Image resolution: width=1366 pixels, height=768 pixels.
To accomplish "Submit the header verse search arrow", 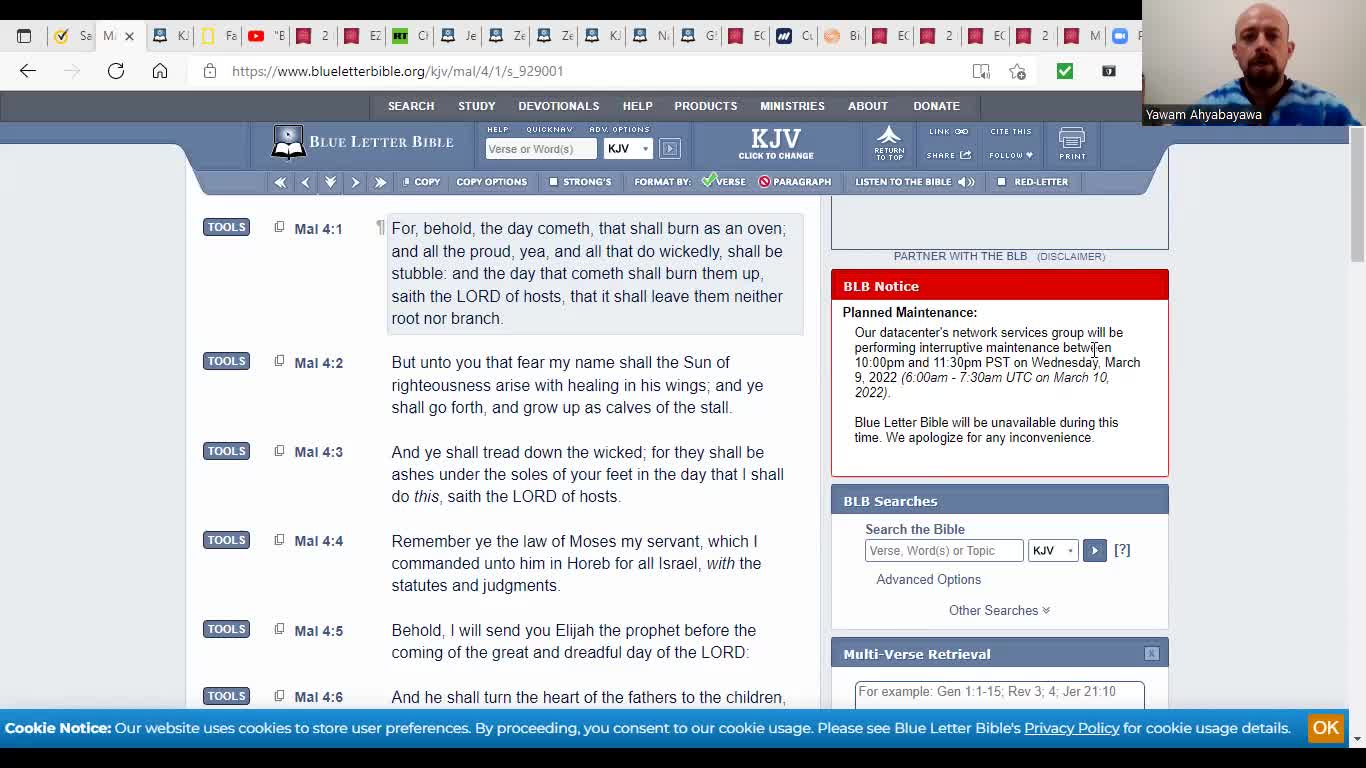I will 670,149.
